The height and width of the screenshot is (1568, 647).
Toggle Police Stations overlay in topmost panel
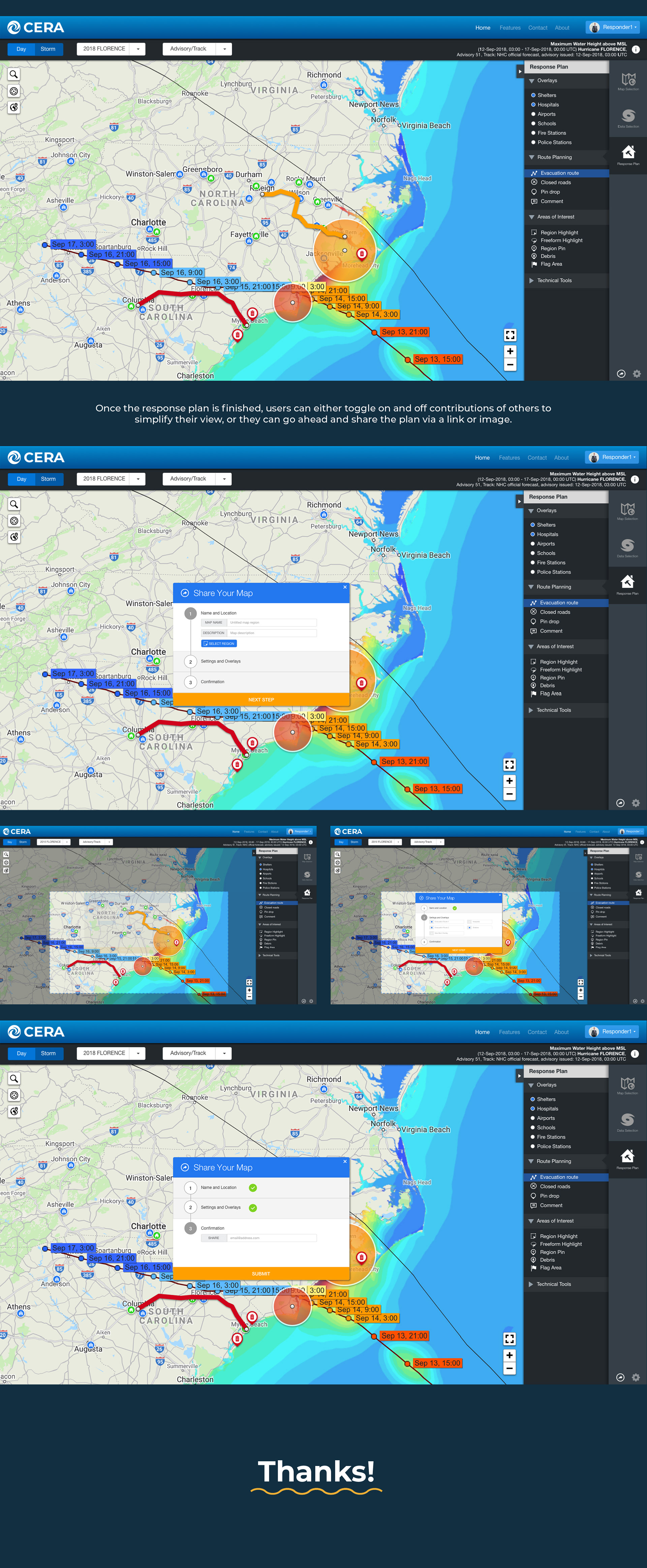[534, 142]
